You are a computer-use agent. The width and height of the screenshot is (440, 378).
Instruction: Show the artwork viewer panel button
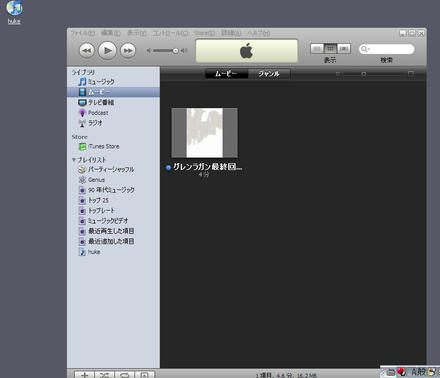pos(144,375)
